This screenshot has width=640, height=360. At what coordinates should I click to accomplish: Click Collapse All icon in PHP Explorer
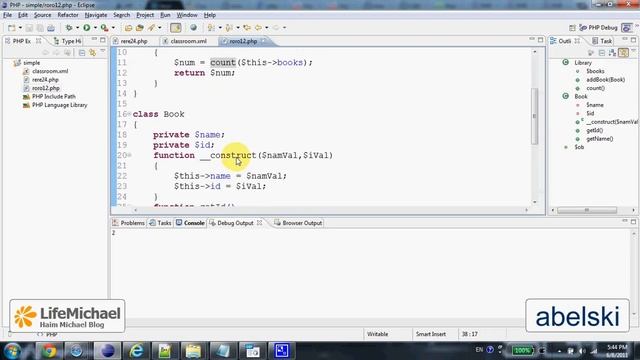(82, 53)
